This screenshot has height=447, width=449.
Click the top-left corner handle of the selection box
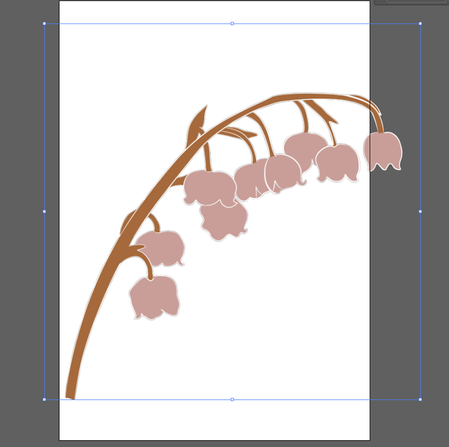44,24
